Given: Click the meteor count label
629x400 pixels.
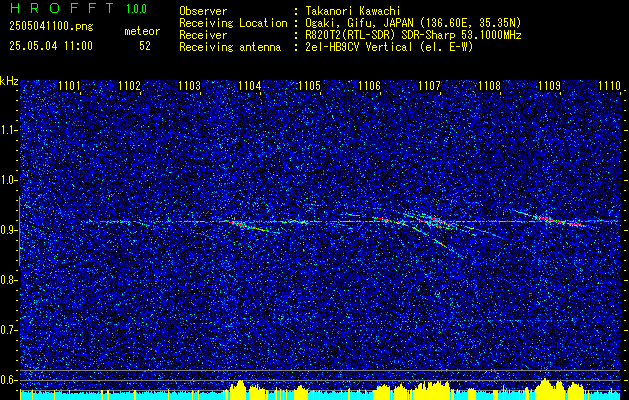Looking at the screenshot, I should pos(142,31).
